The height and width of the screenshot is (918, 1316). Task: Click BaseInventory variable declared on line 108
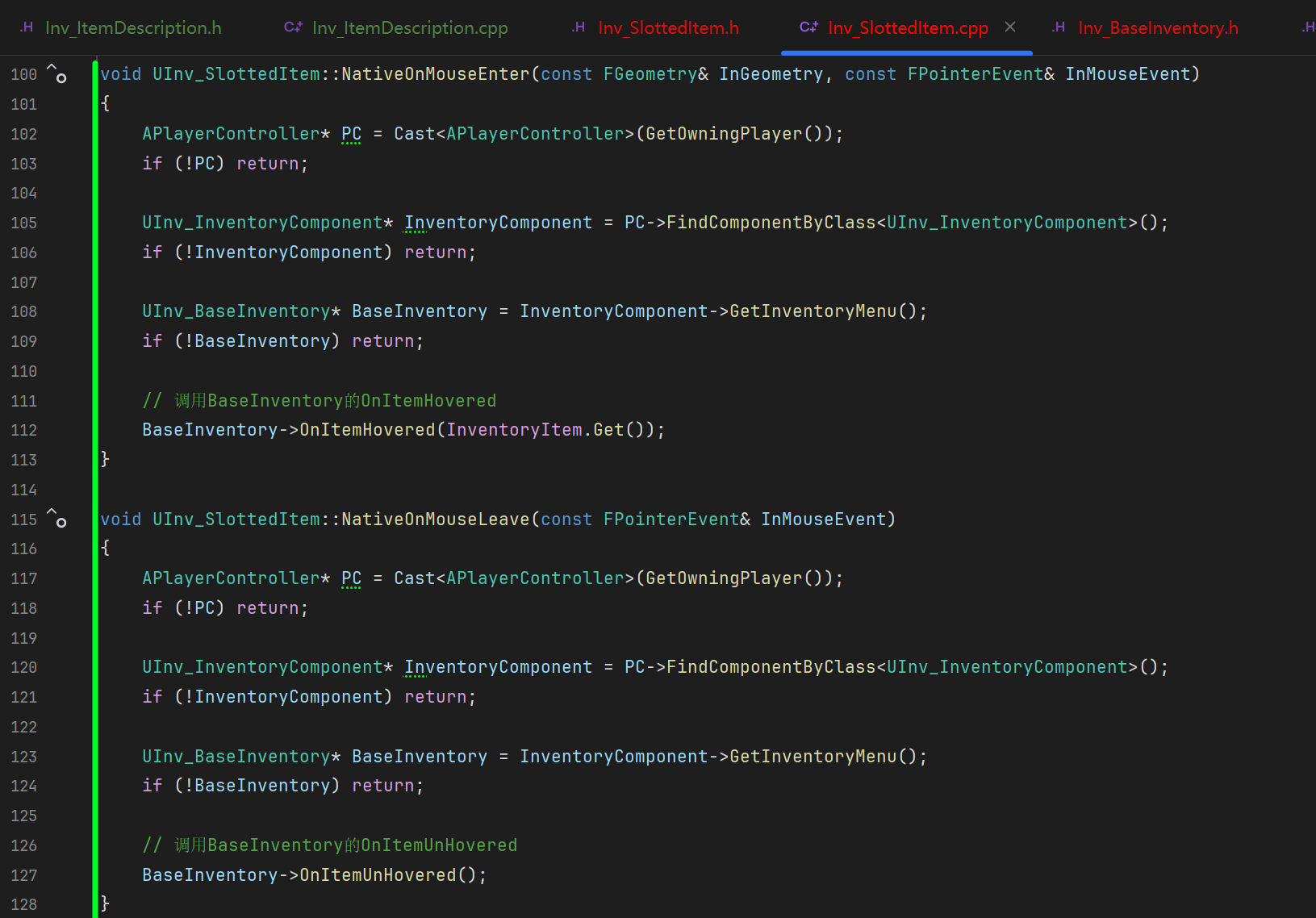click(420, 311)
